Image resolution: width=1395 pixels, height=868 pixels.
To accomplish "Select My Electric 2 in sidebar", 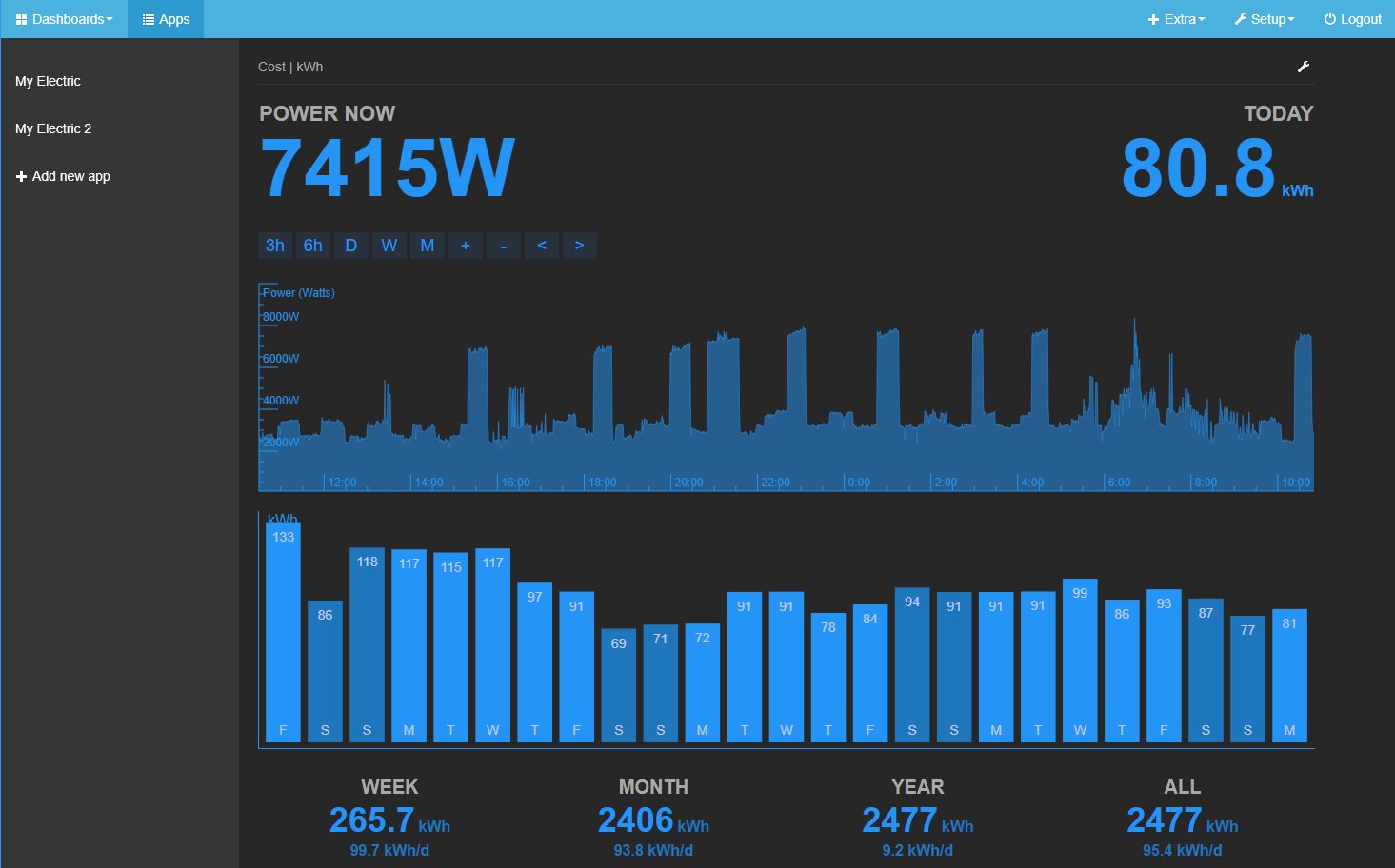I will pyautogui.click(x=53, y=128).
